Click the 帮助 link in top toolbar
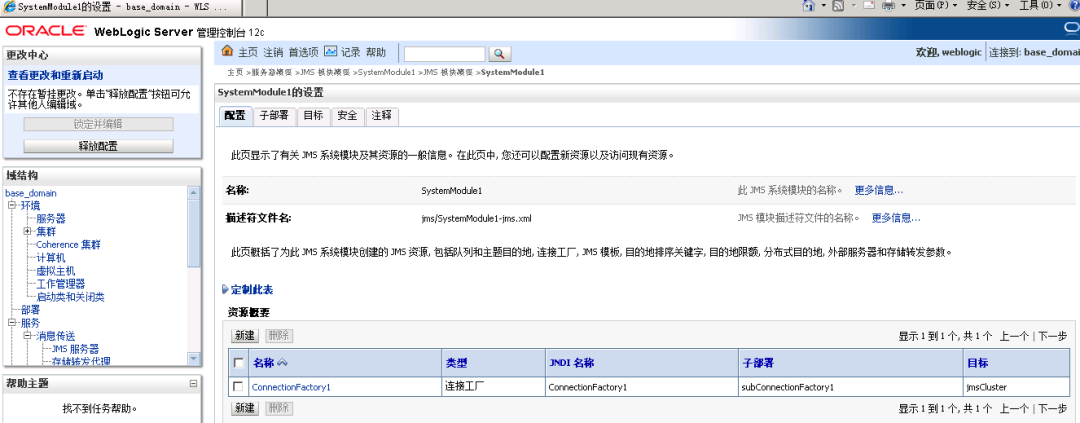1080x423 pixels. tap(376, 52)
